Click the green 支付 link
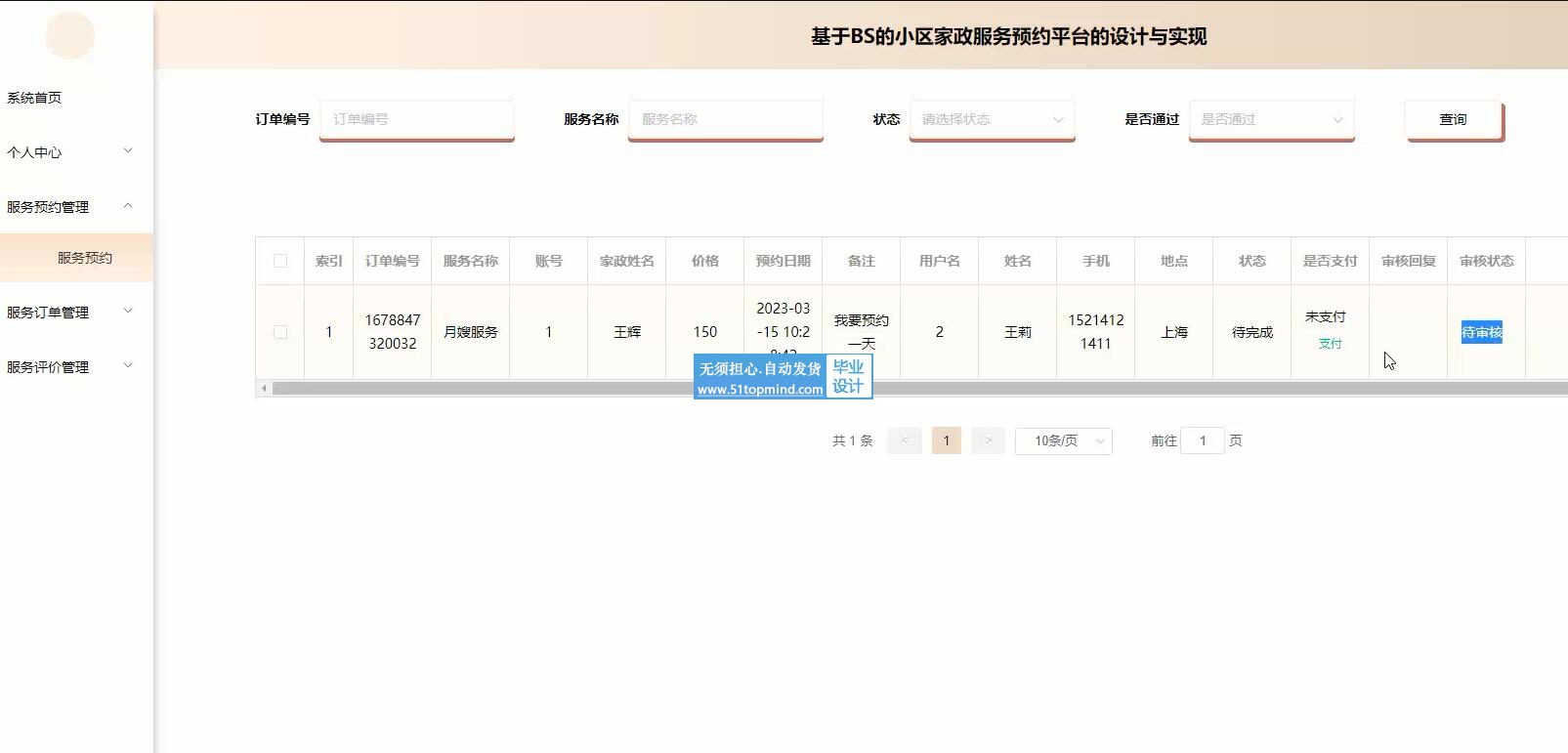Viewport: 1568px width, 753px height. point(1330,344)
